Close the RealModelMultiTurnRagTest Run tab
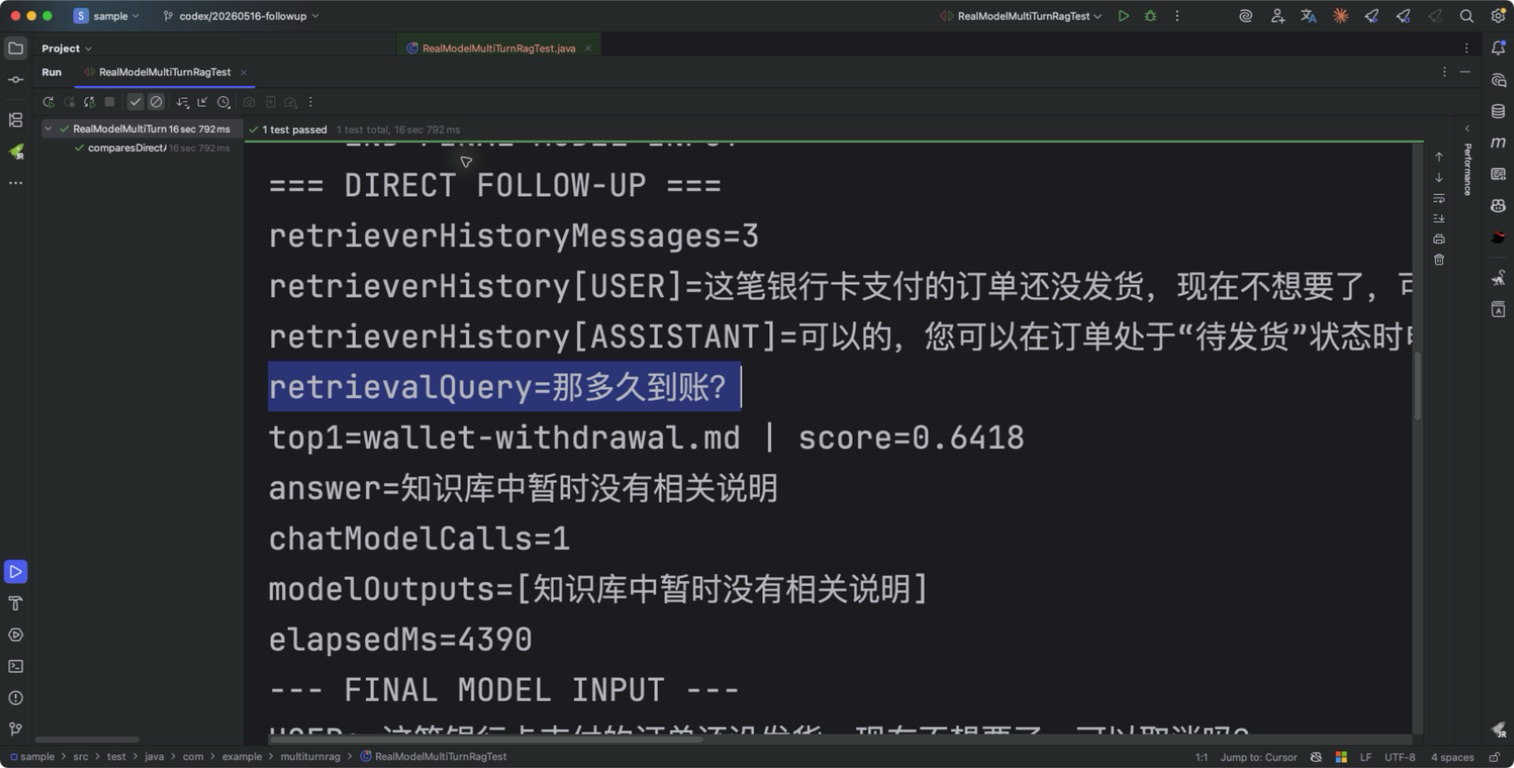Image resolution: width=1514 pixels, height=768 pixels. pos(243,72)
